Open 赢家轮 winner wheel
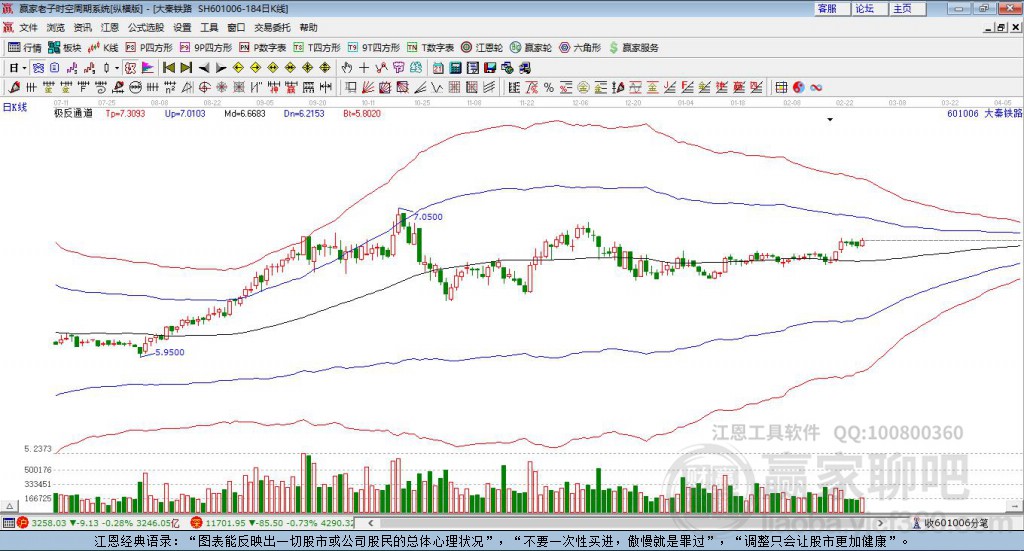Viewport: 1024px width, 551px height. click(x=531, y=48)
